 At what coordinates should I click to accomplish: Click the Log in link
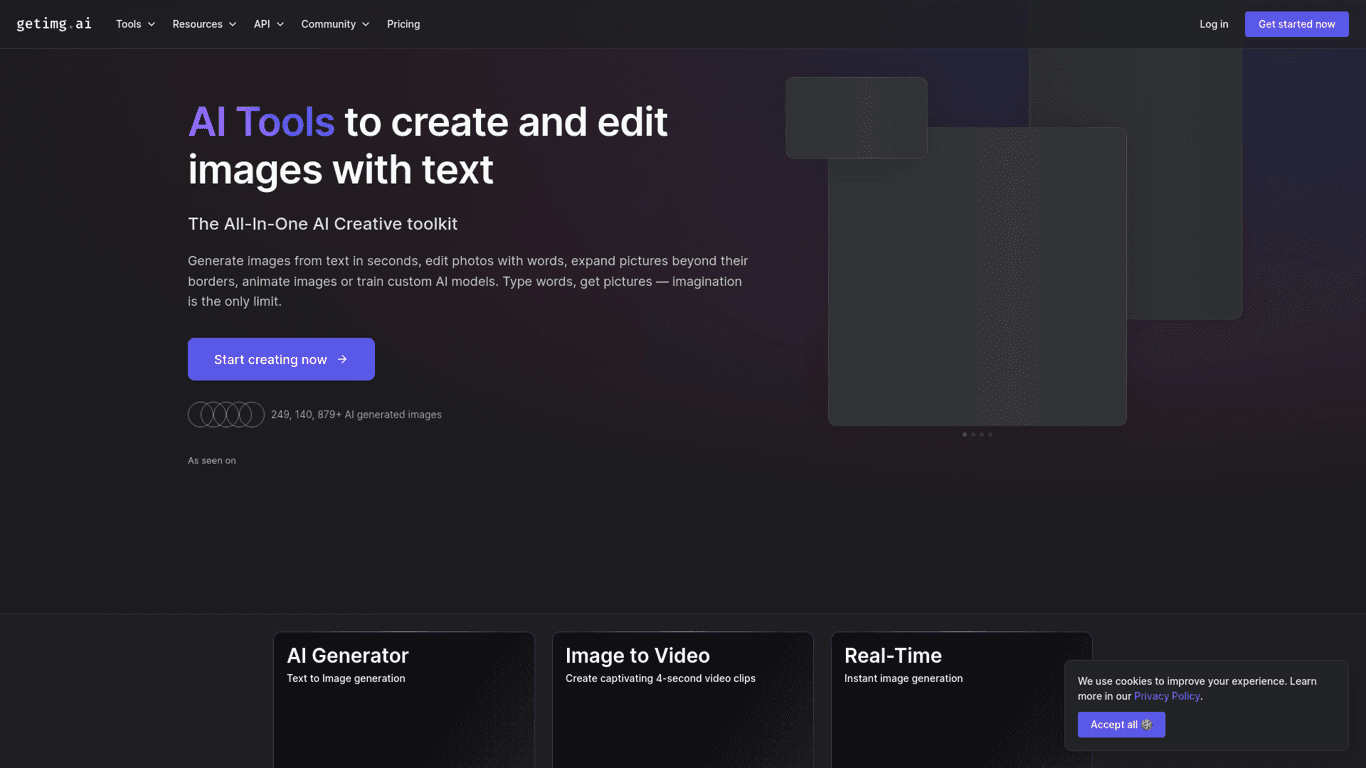[1214, 24]
